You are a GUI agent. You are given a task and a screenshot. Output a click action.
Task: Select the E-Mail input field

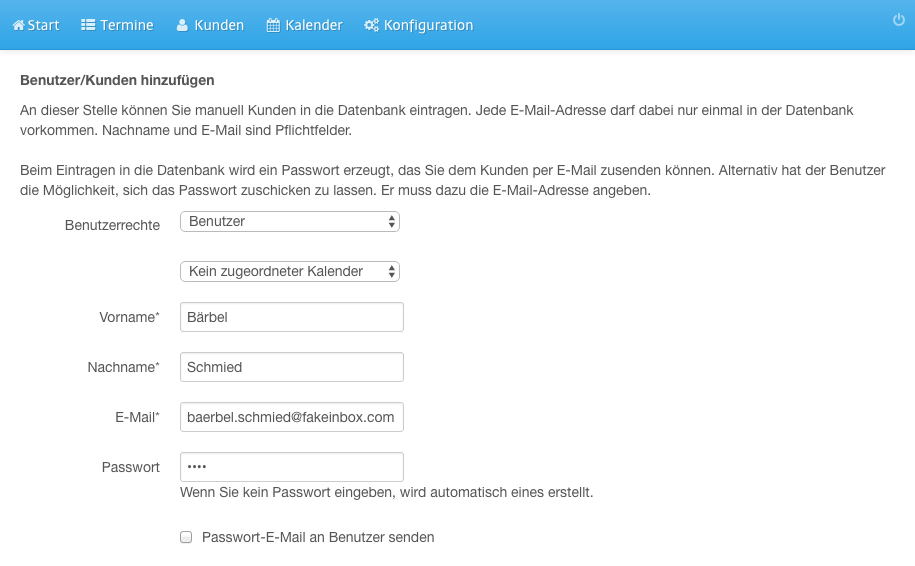[292, 418]
